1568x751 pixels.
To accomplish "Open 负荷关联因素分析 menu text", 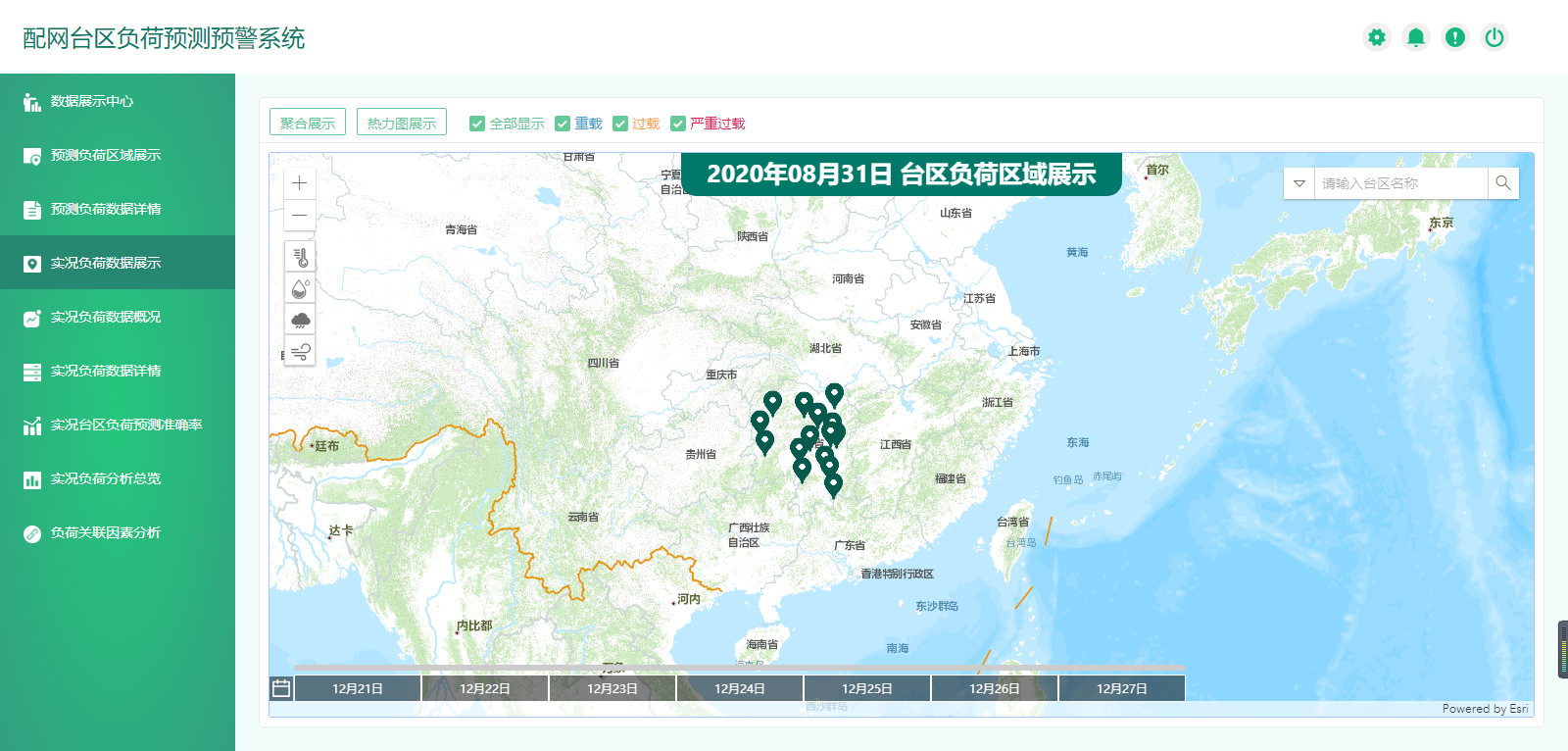I will point(106,532).
